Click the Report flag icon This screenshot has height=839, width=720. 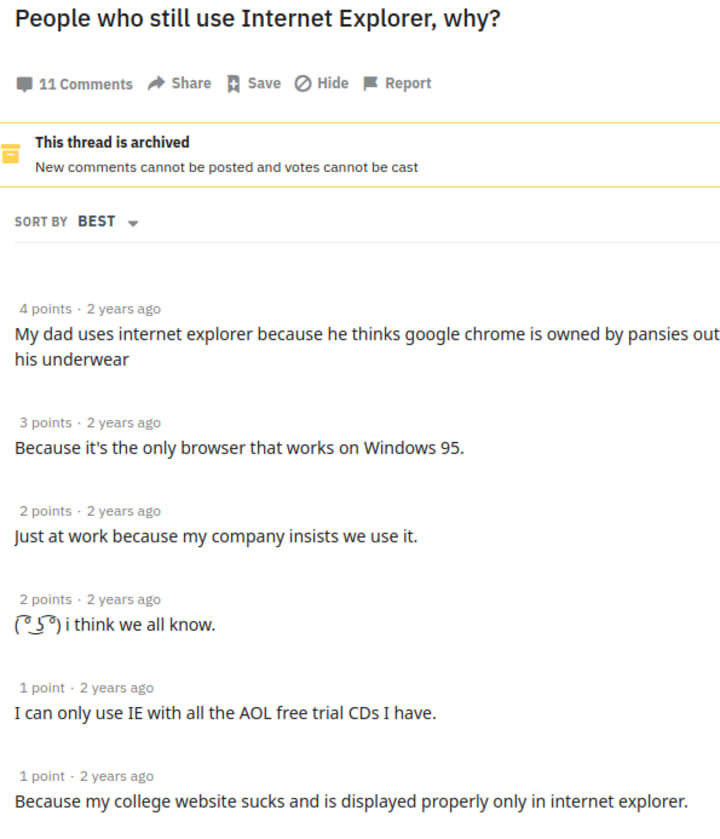click(x=370, y=84)
